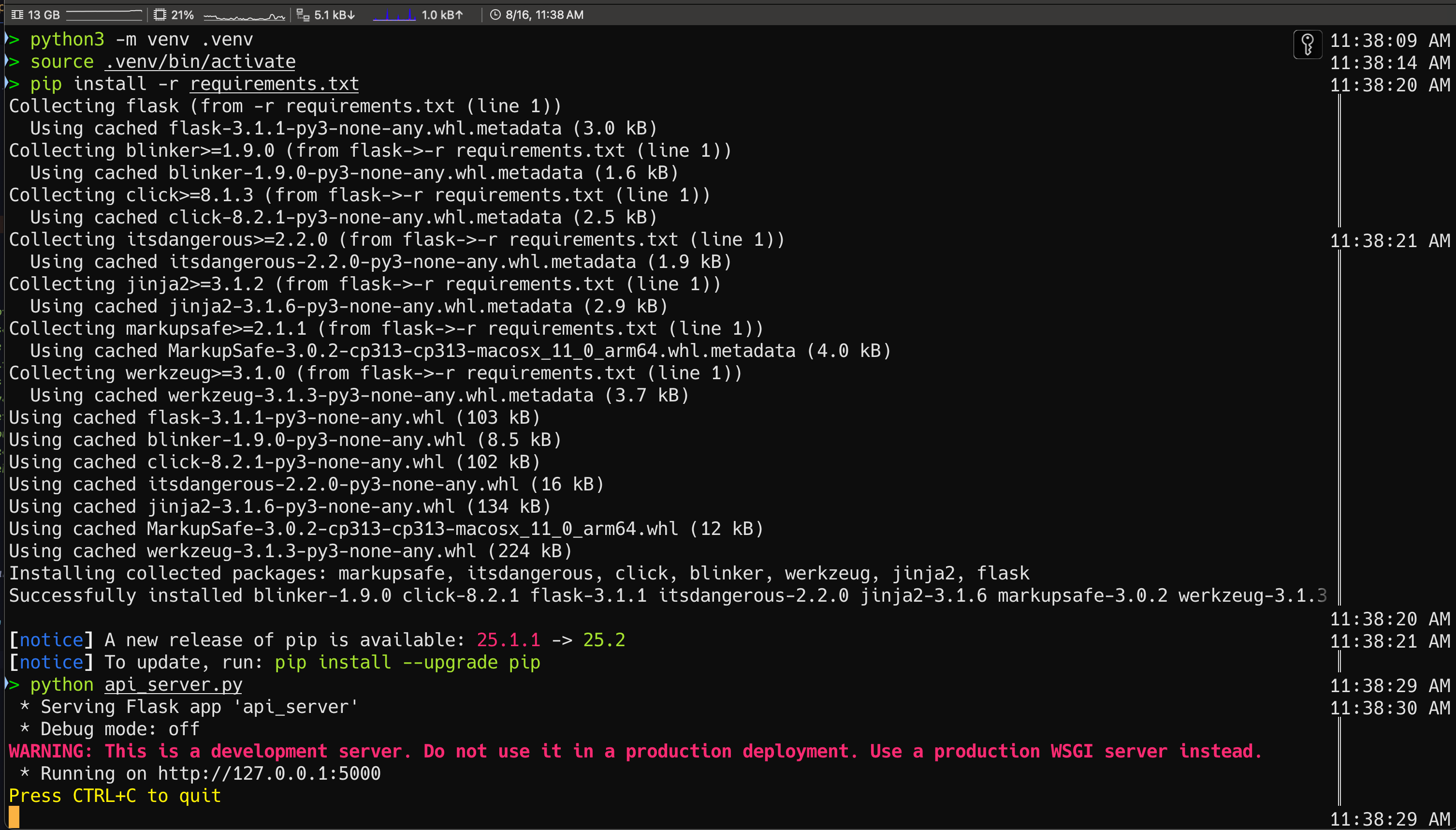The height and width of the screenshot is (830, 1456).
Task: Click the 'Installing collected packages' line
Action: tap(520, 573)
